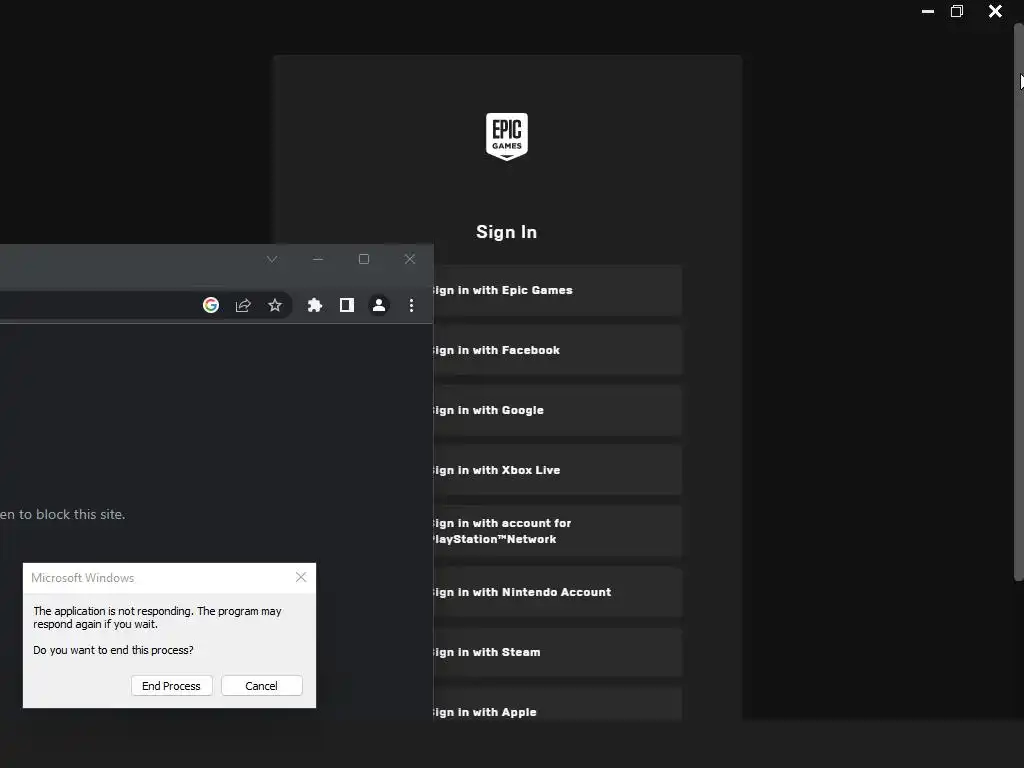Click Cancel in not responding dialog
The width and height of the screenshot is (1024, 768).
point(262,686)
